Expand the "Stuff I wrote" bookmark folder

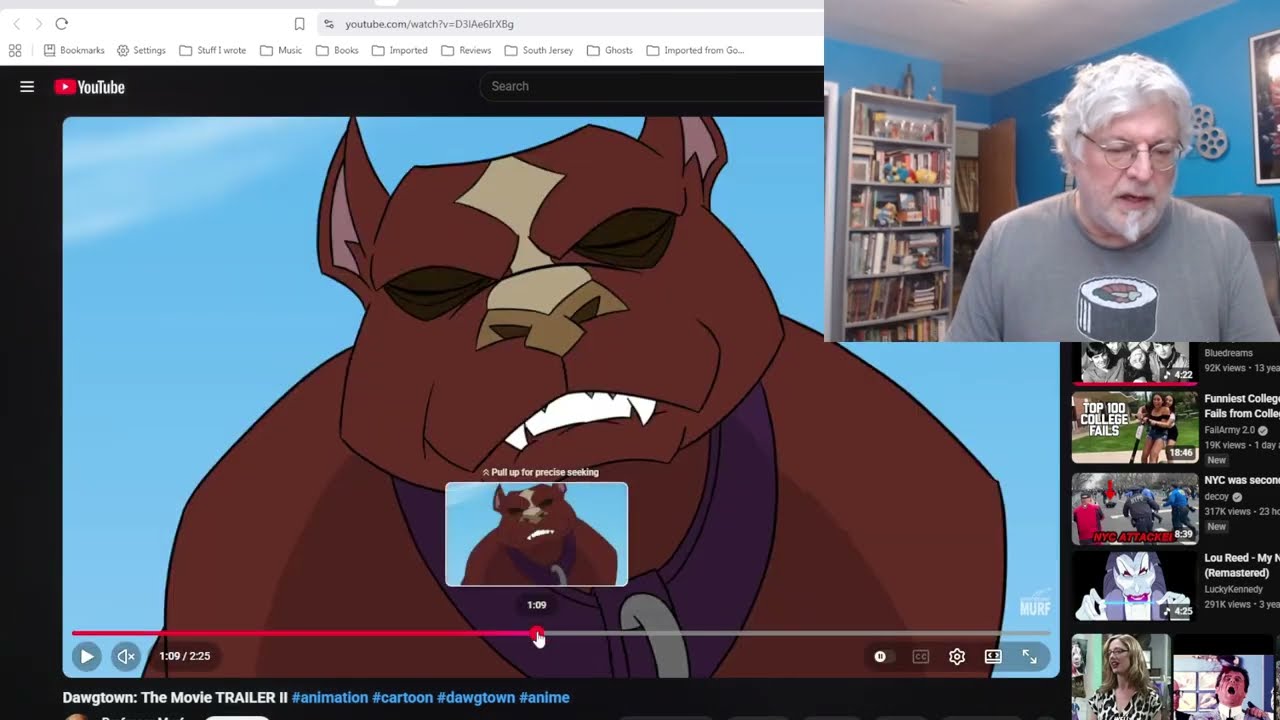click(x=212, y=50)
